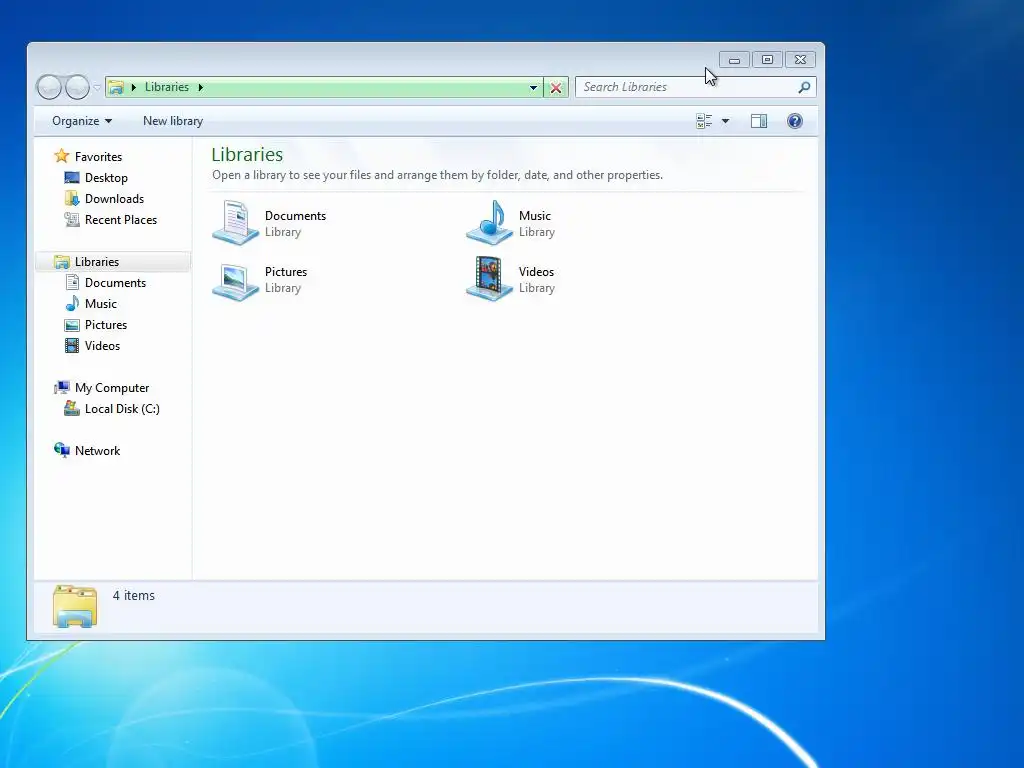Click Downloads folder icon in sidebar
The image size is (1024, 768).
pyautogui.click(x=72, y=199)
